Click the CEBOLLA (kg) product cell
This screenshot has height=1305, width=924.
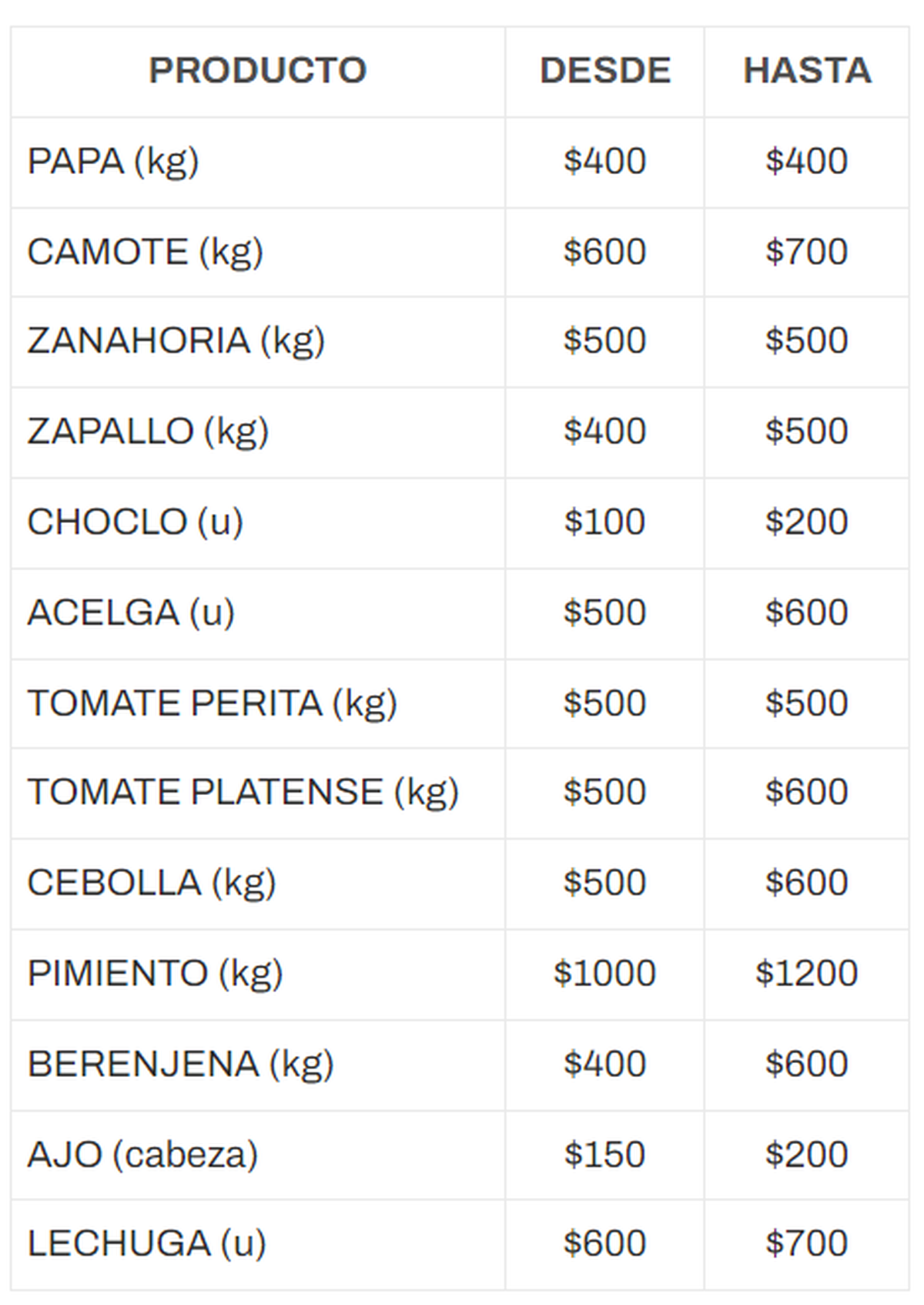point(152,883)
